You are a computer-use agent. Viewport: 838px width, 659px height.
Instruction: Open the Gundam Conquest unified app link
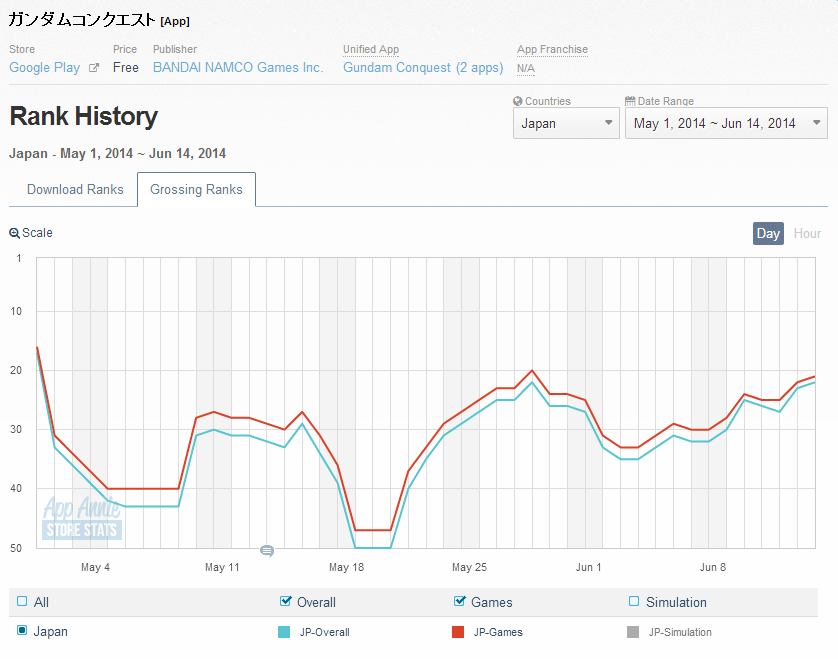tap(423, 68)
